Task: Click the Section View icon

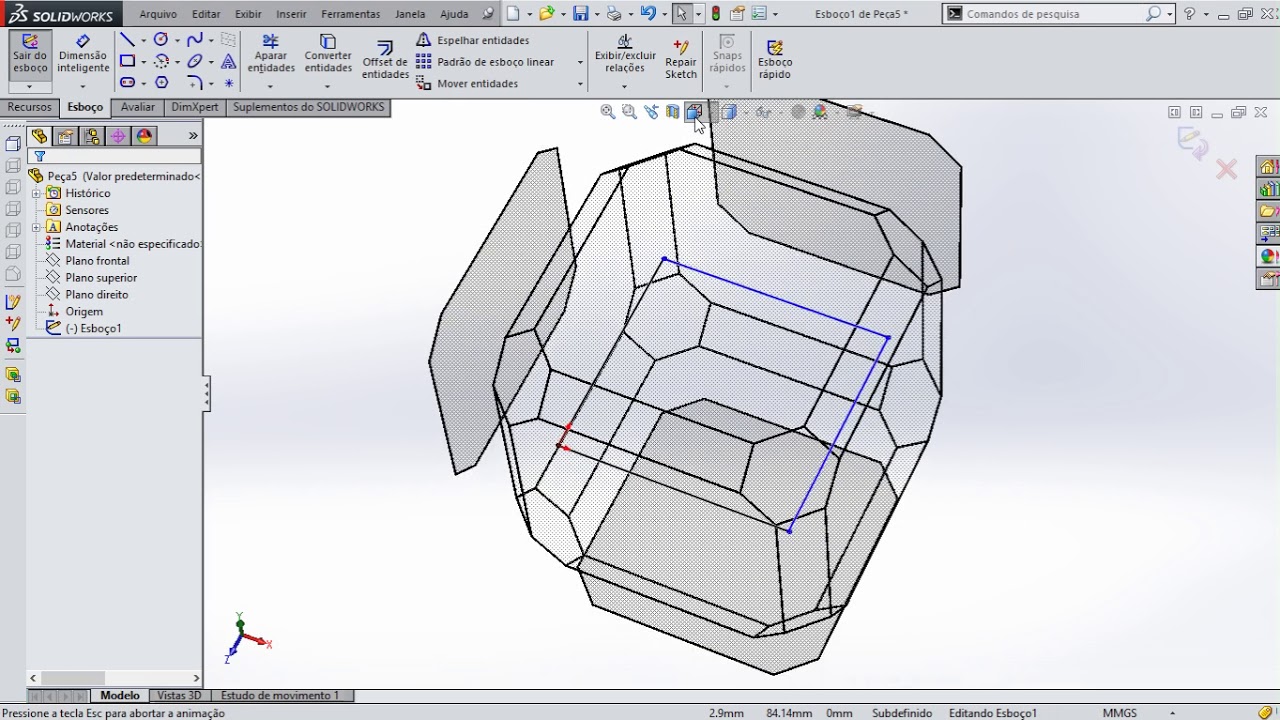Action: click(673, 112)
